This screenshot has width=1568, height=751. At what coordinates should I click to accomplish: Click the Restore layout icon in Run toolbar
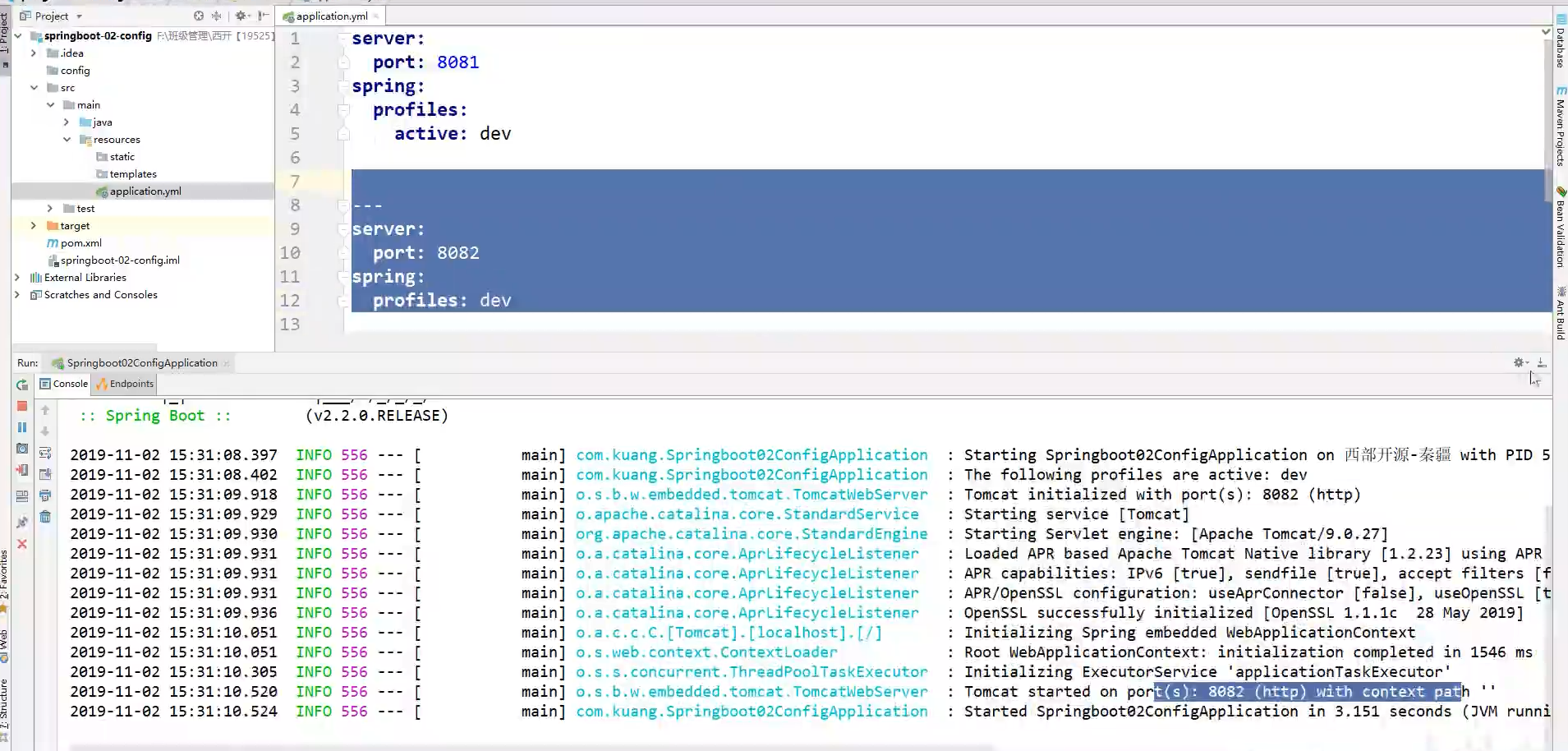[22, 496]
